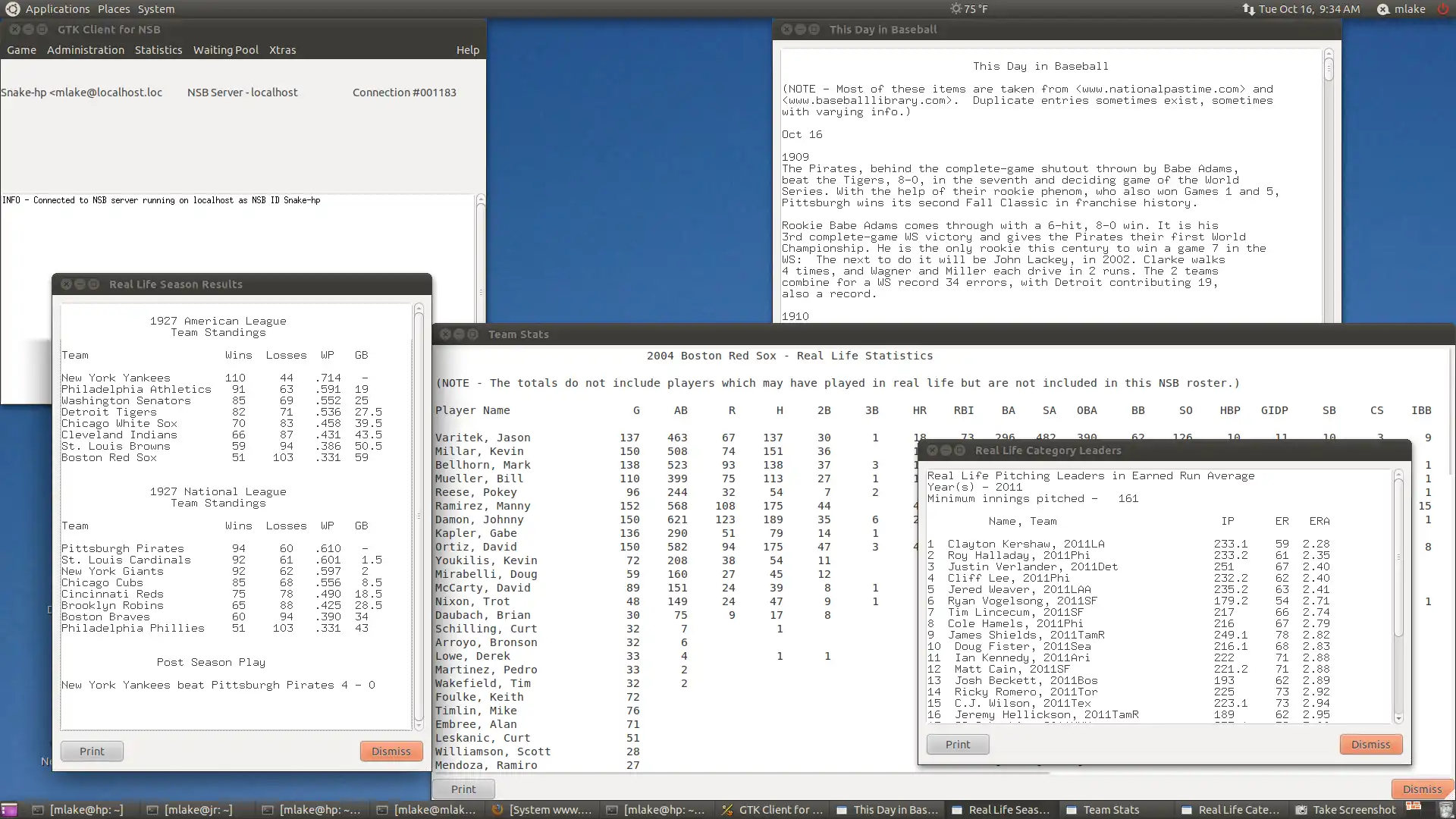Close the Team Stats window
1456x819 pixels.
446,334
